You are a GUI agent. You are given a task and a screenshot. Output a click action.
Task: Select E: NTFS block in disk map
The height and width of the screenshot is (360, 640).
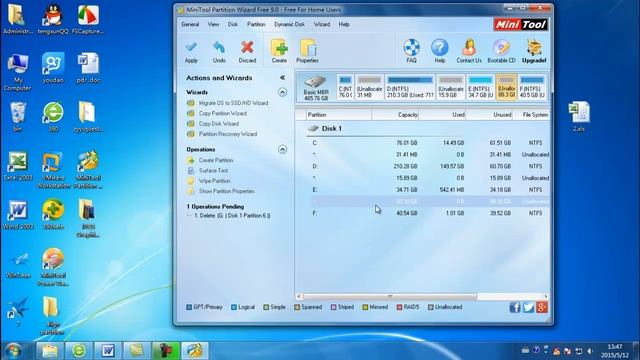tap(480, 87)
